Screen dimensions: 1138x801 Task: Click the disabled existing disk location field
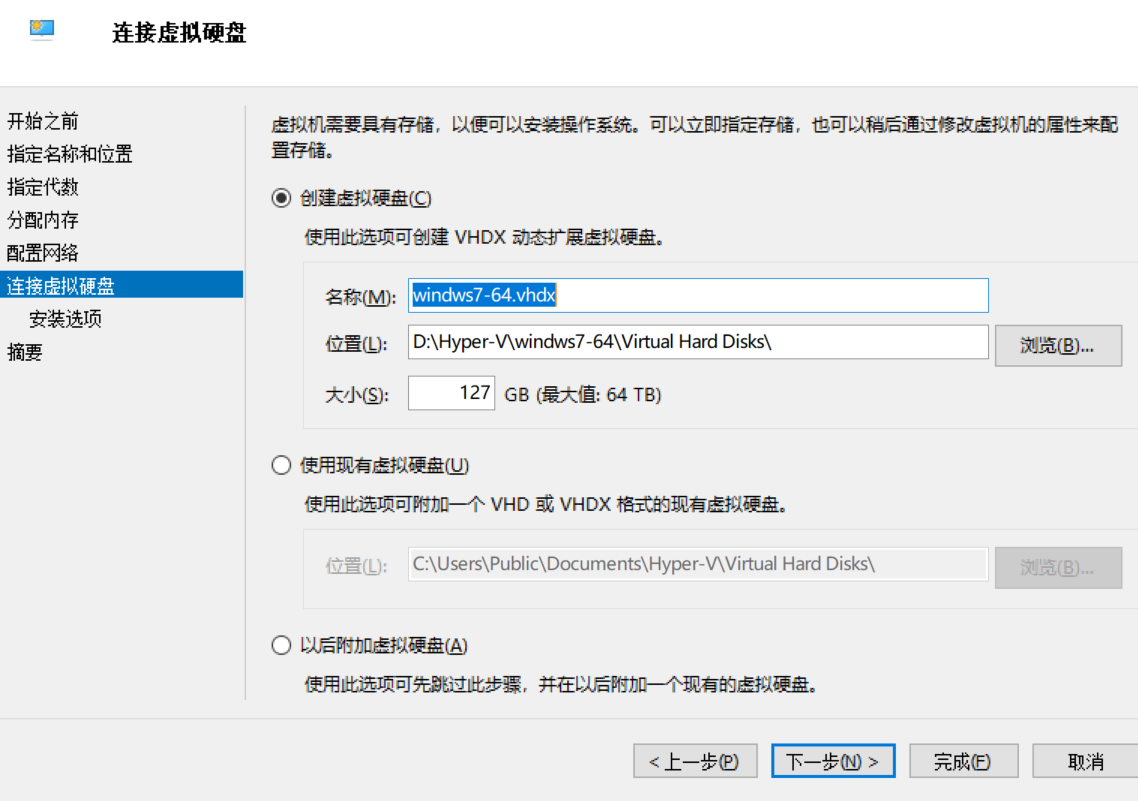[x=698, y=564]
